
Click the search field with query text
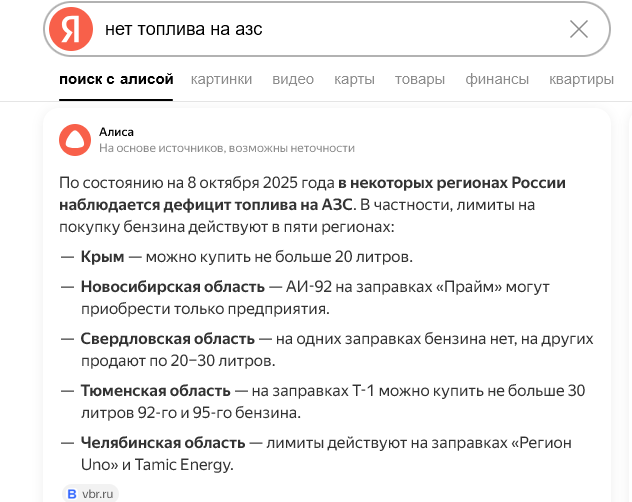pos(326,29)
